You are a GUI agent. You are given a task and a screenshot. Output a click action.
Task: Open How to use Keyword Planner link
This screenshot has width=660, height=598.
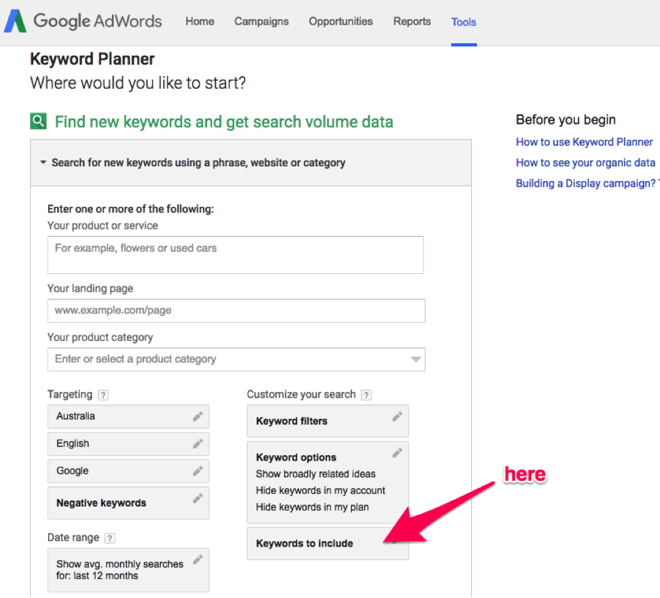click(x=584, y=142)
